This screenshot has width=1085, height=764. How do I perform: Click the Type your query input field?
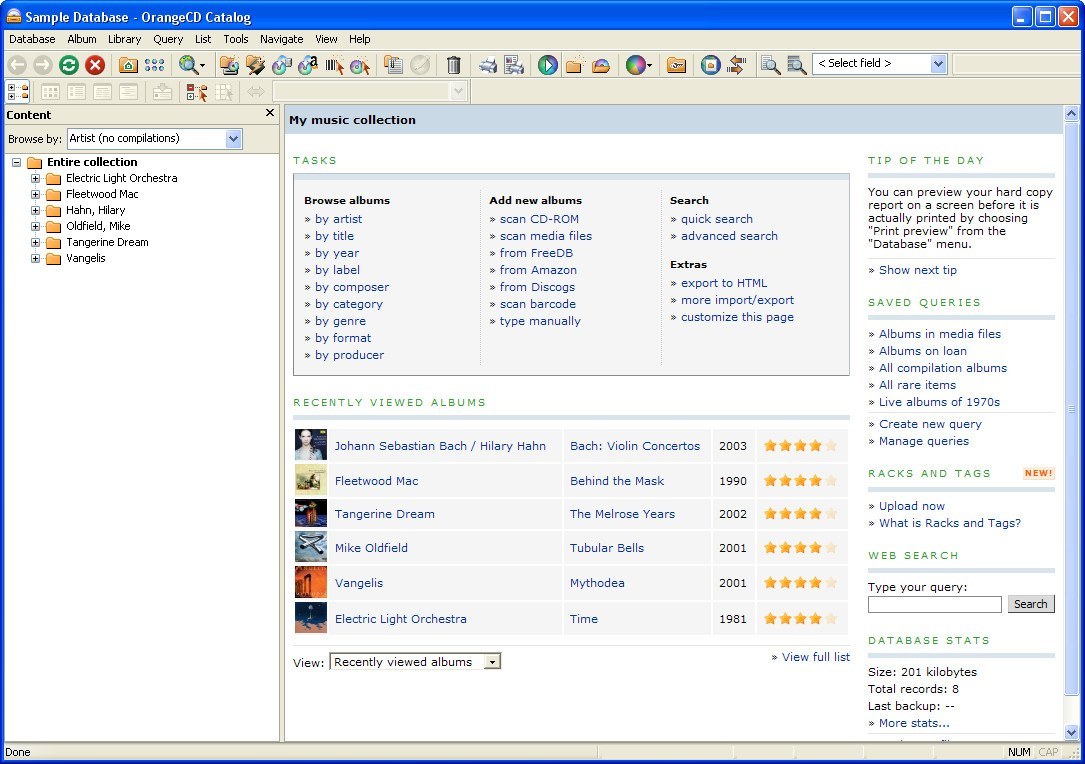[934, 604]
